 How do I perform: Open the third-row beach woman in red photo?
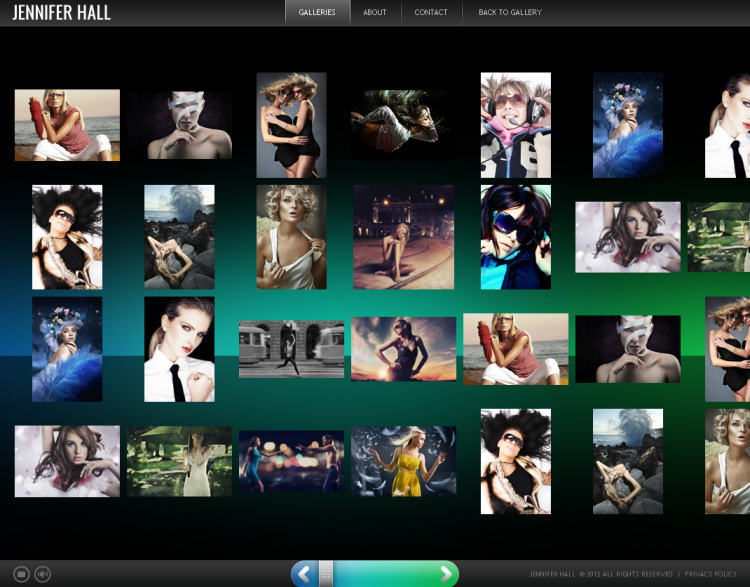coord(516,349)
